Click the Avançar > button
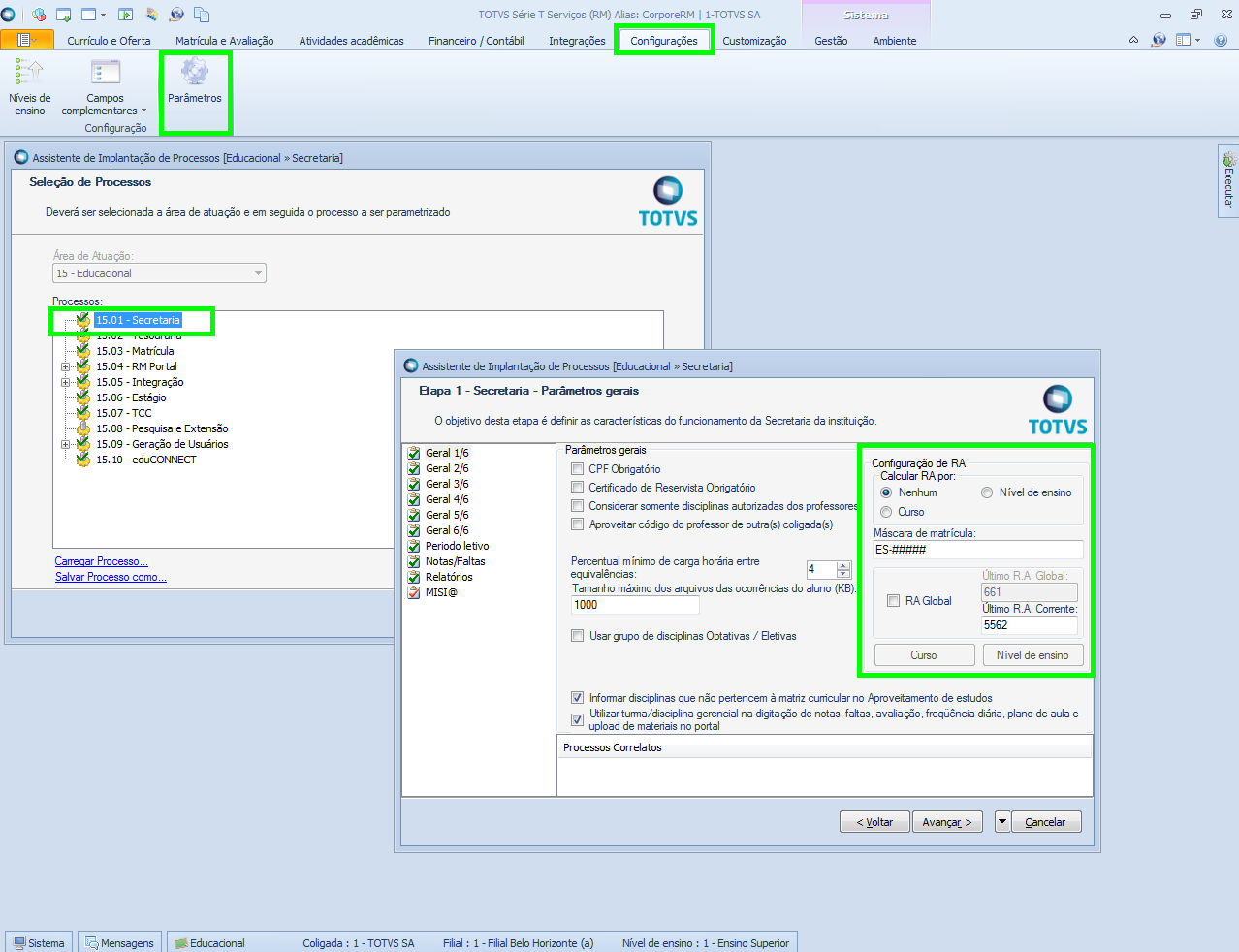This screenshot has width=1239, height=952. 947,822
